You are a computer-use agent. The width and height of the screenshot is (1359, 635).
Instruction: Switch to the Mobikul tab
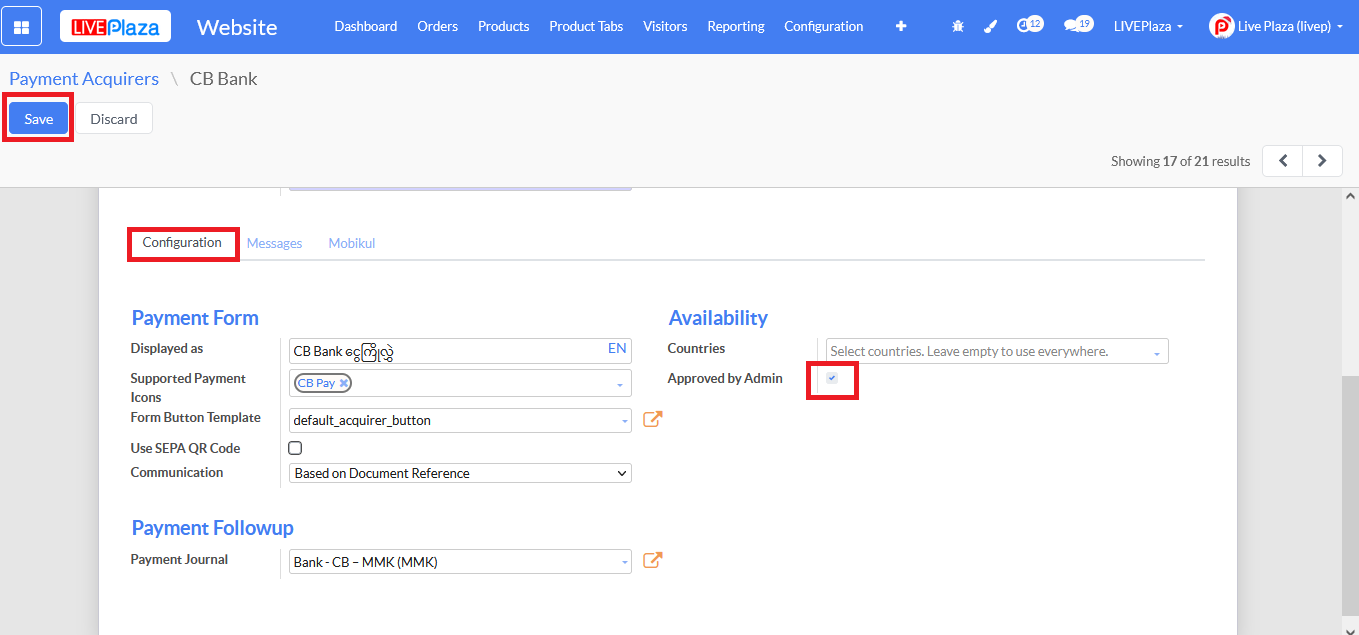coord(352,243)
